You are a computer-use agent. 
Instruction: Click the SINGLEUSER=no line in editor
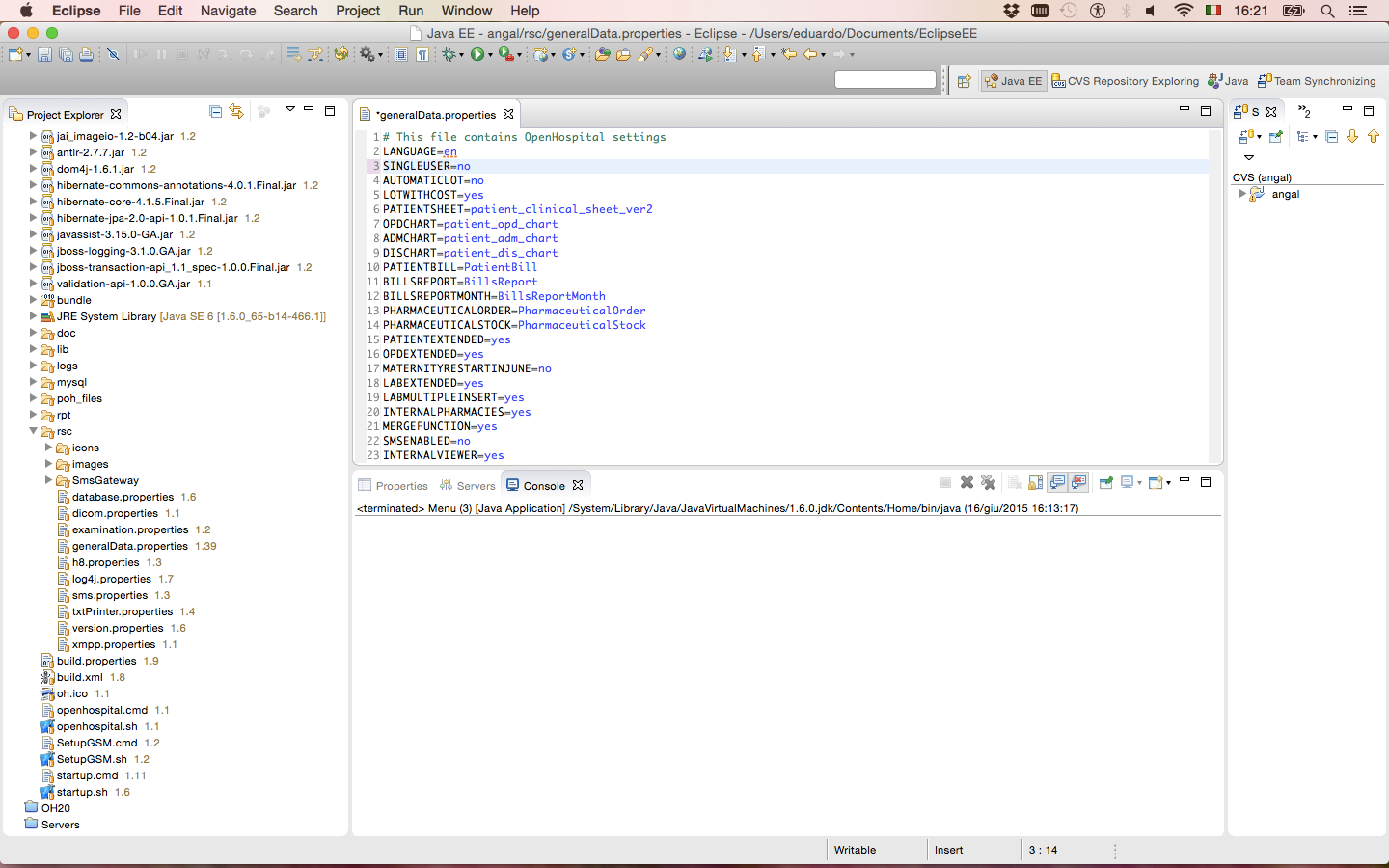coord(426,166)
